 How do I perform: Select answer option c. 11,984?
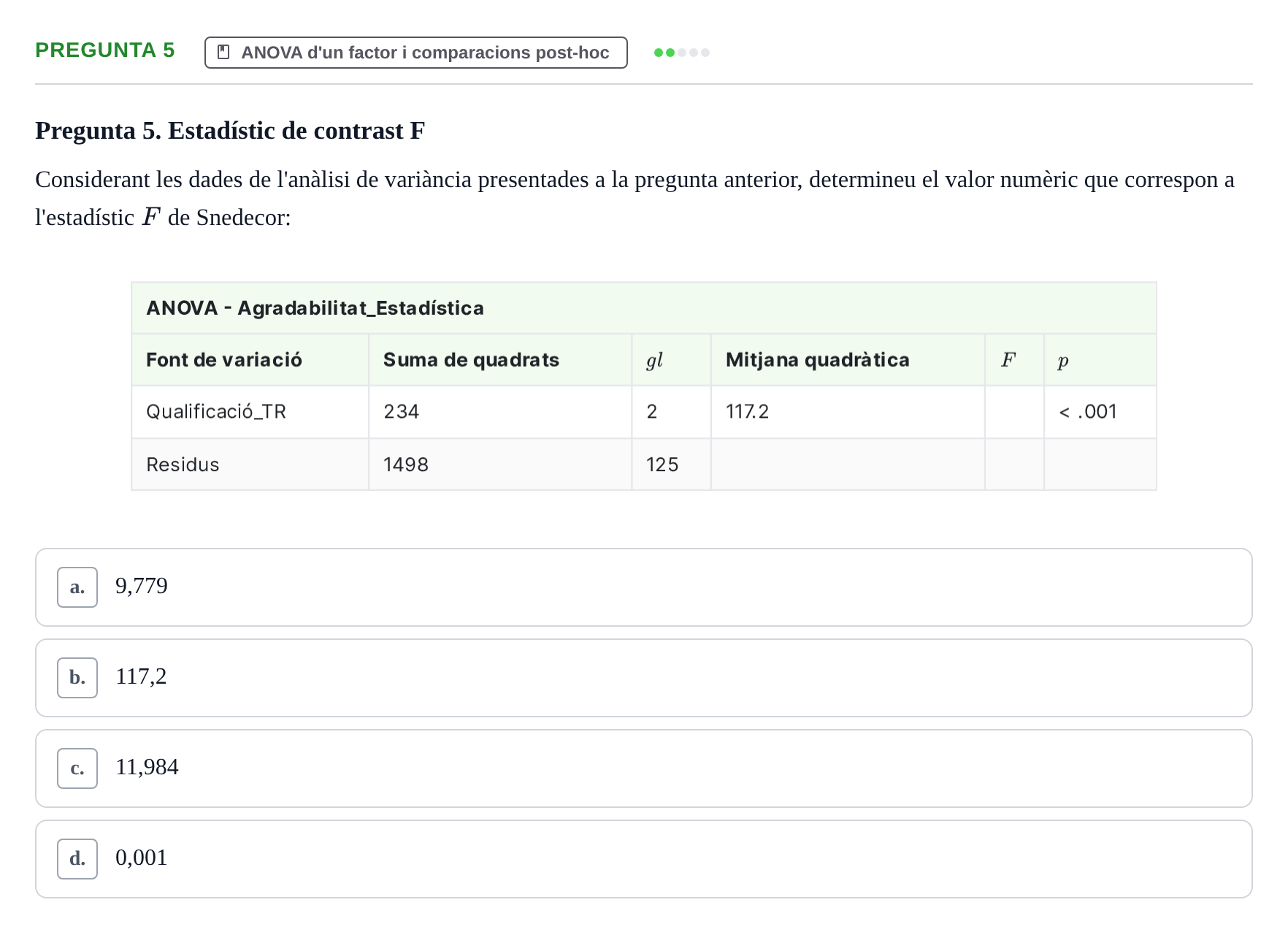643,768
